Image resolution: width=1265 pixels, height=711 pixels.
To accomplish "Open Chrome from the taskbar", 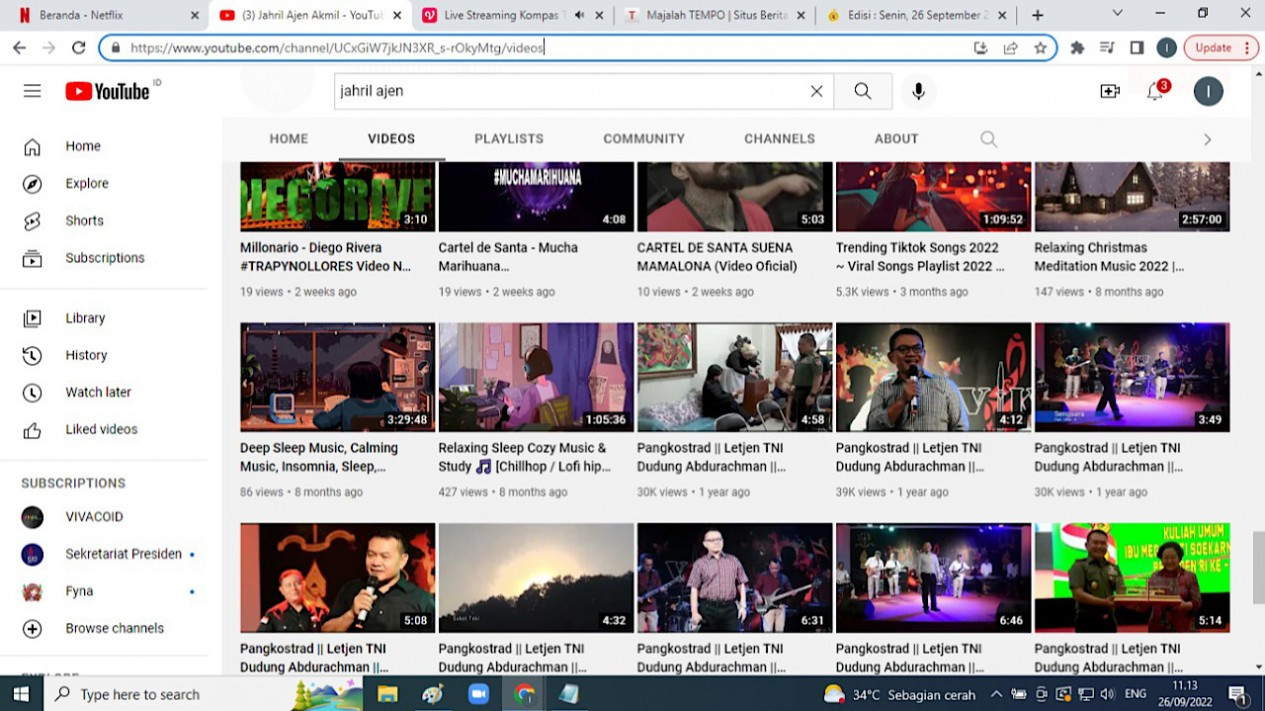I will pyautogui.click(x=524, y=693).
